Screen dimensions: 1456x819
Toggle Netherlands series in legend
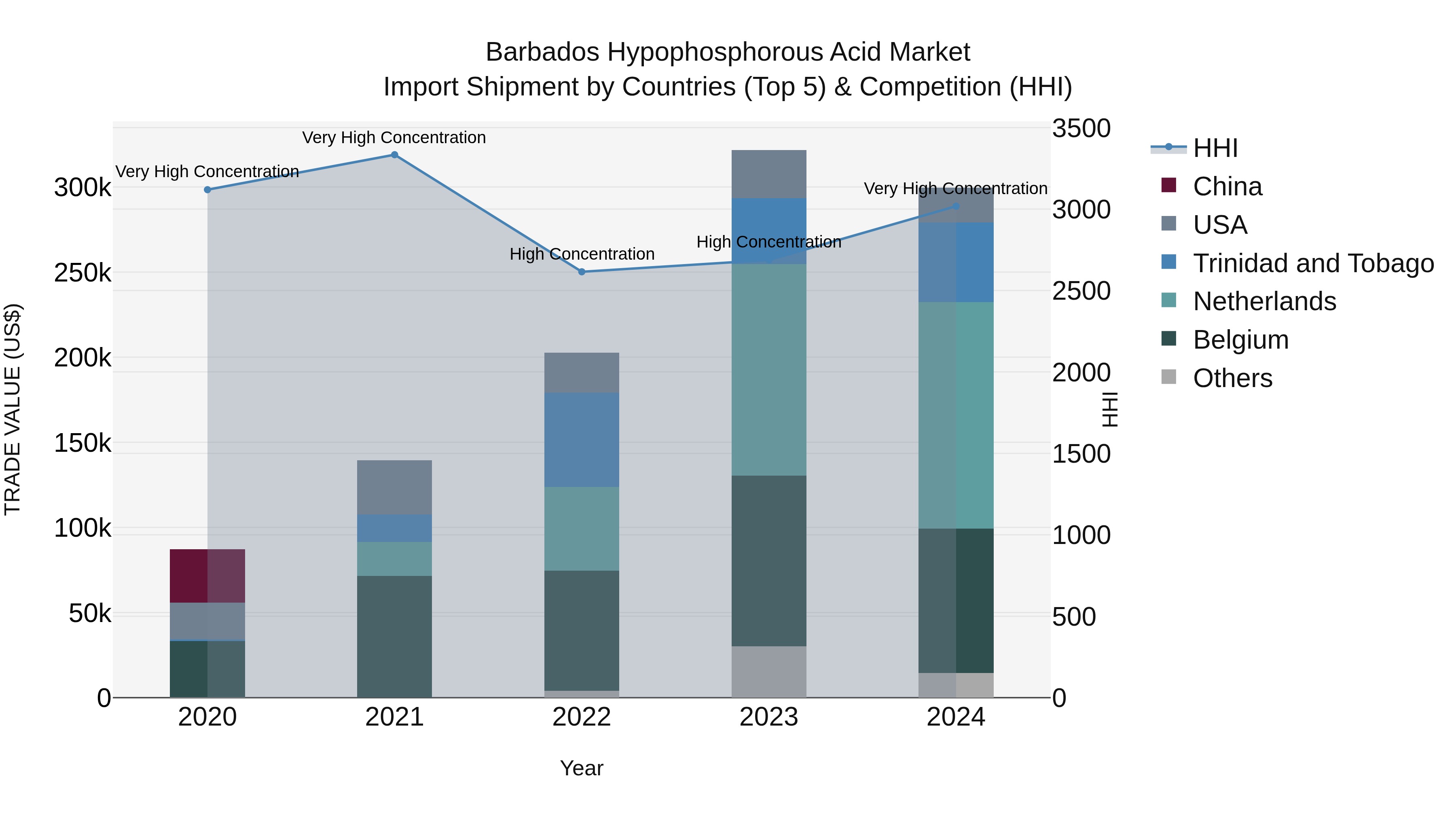tap(1249, 301)
